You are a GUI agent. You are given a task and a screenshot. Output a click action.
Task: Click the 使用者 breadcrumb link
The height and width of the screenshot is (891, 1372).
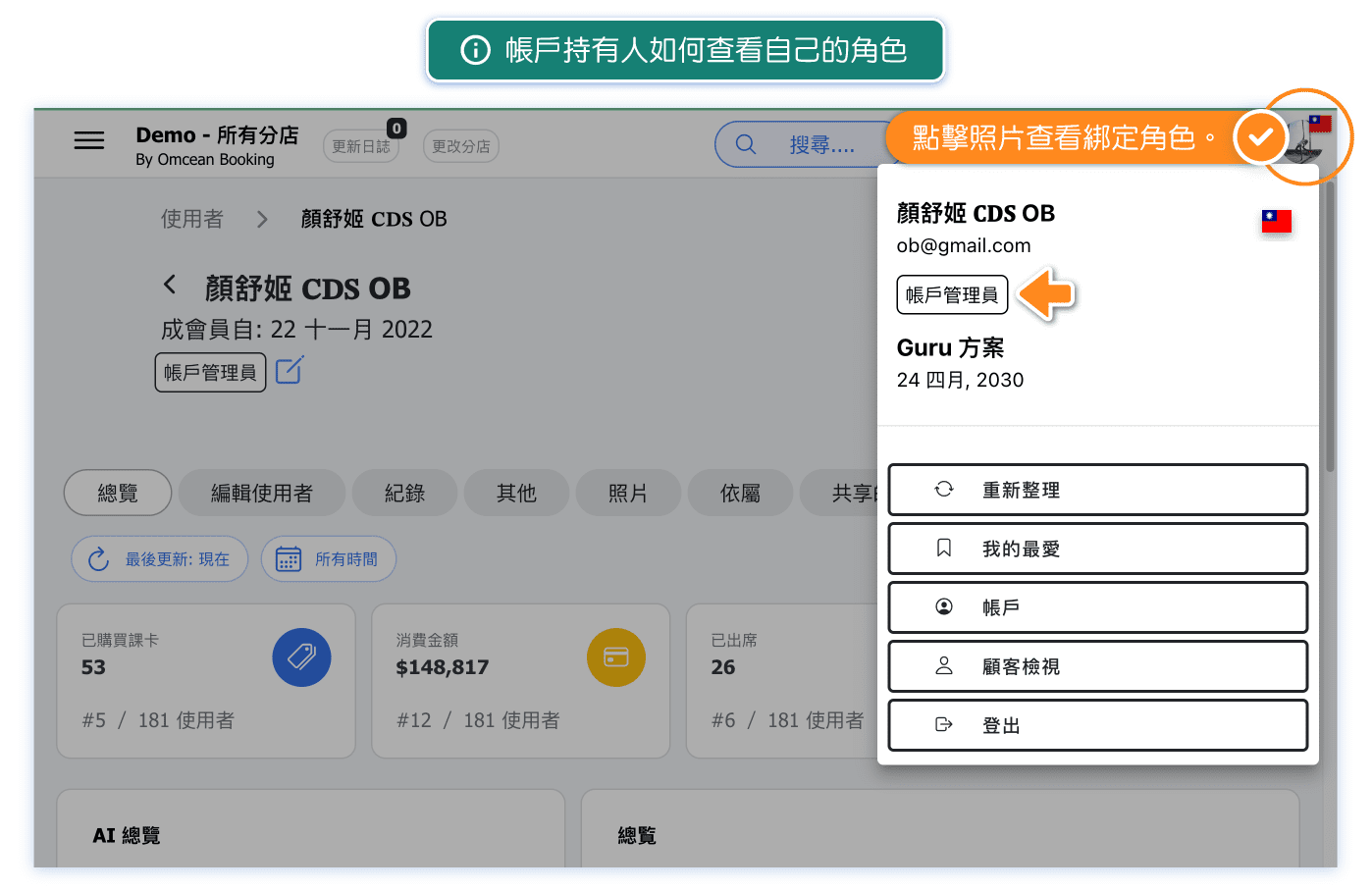tap(192, 219)
